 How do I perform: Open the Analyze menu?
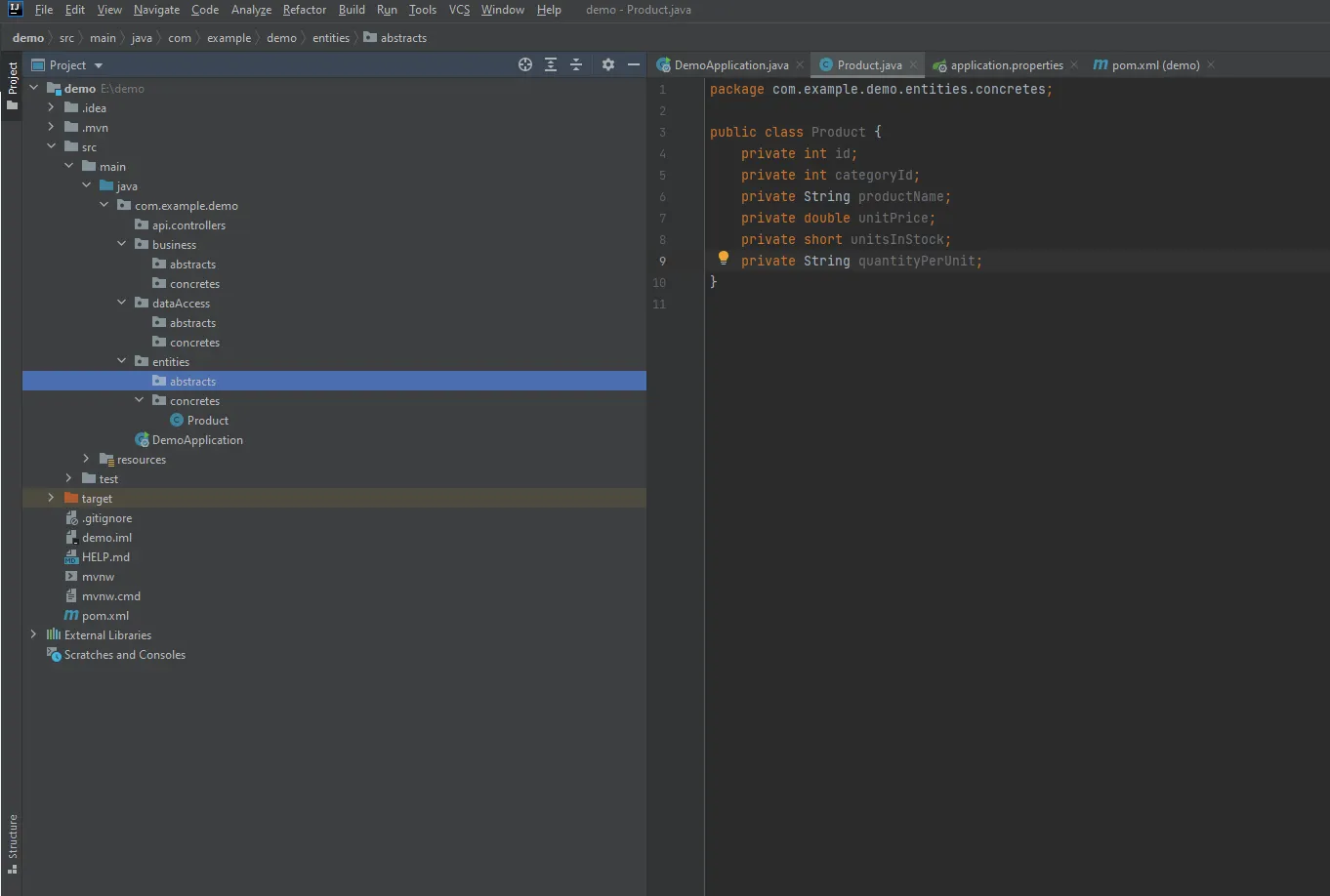pos(251,10)
